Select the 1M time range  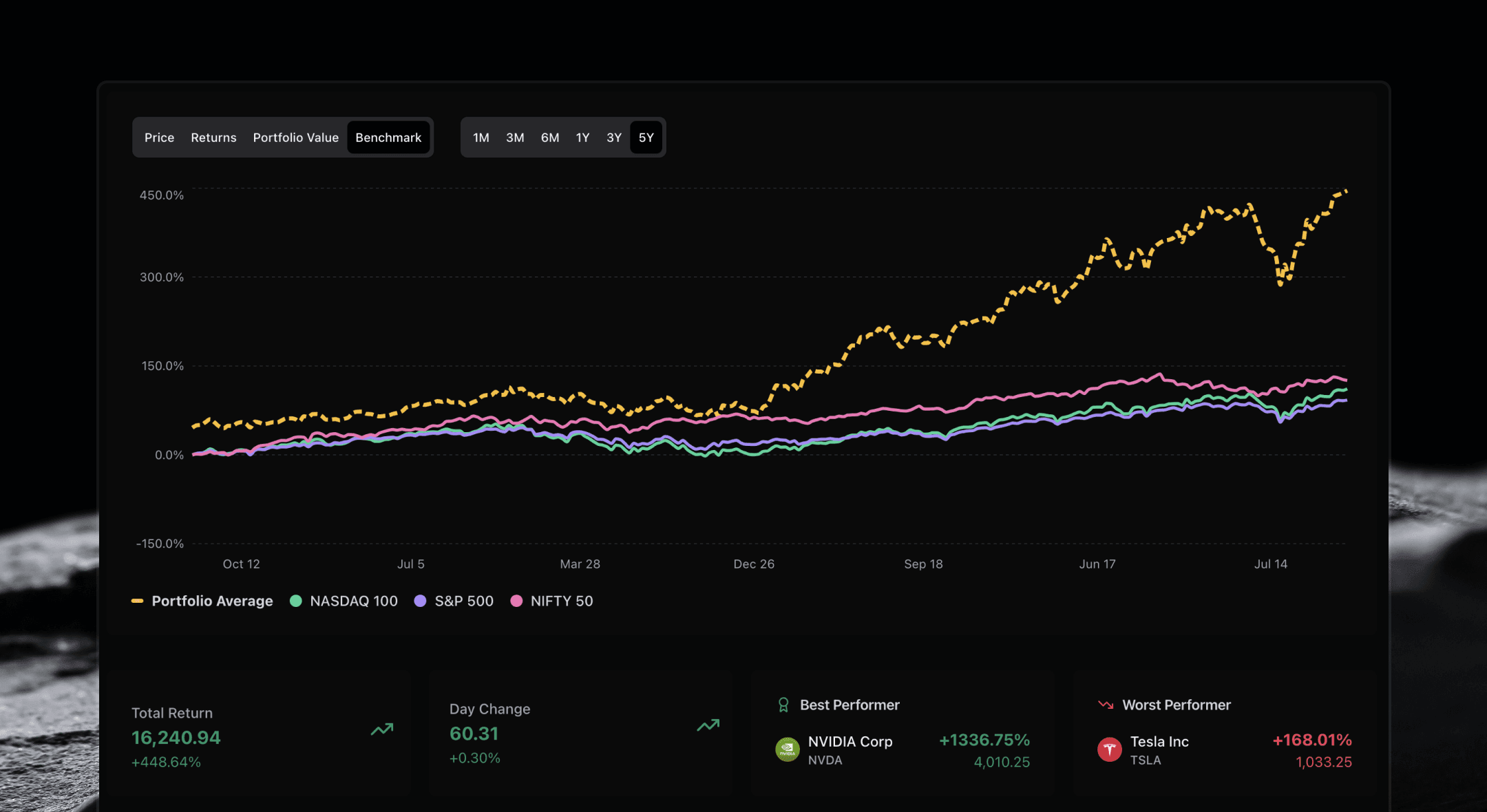481,138
